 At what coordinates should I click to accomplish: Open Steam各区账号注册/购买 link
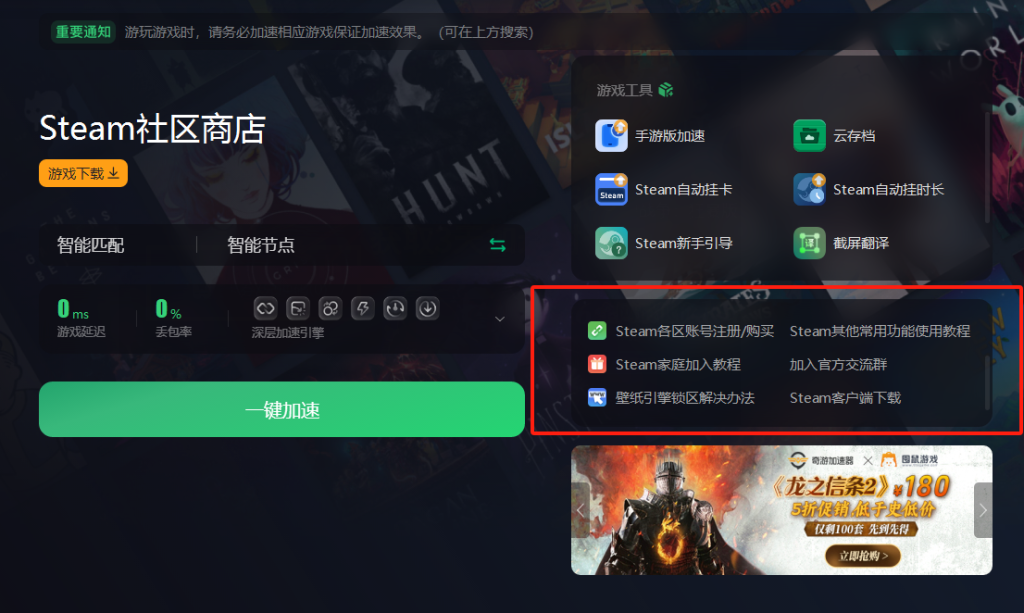694,331
